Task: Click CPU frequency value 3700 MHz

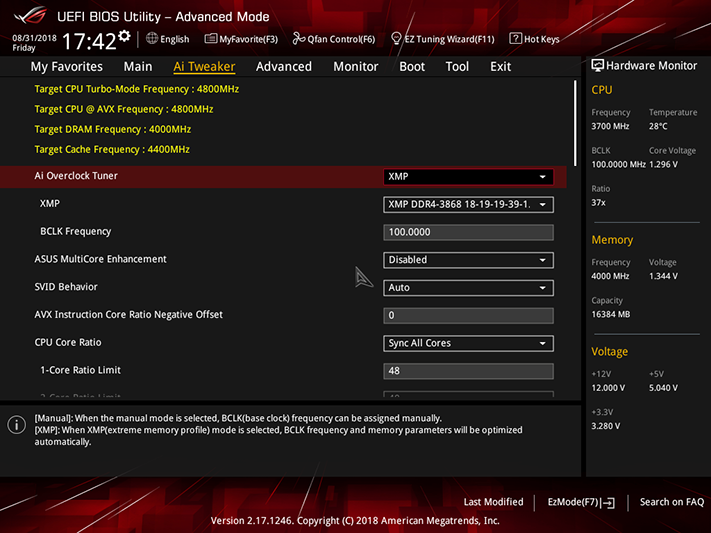Action: tap(610, 126)
